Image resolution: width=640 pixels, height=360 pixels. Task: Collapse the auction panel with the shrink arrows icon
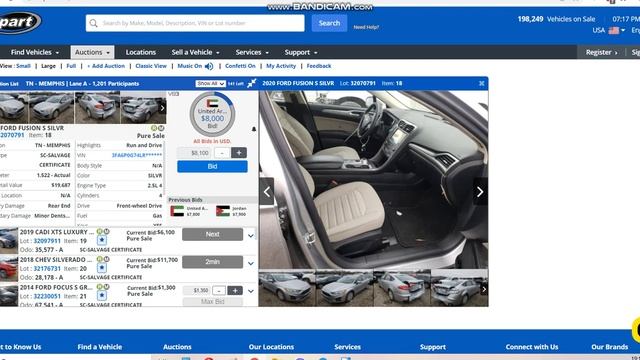pos(251,83)
